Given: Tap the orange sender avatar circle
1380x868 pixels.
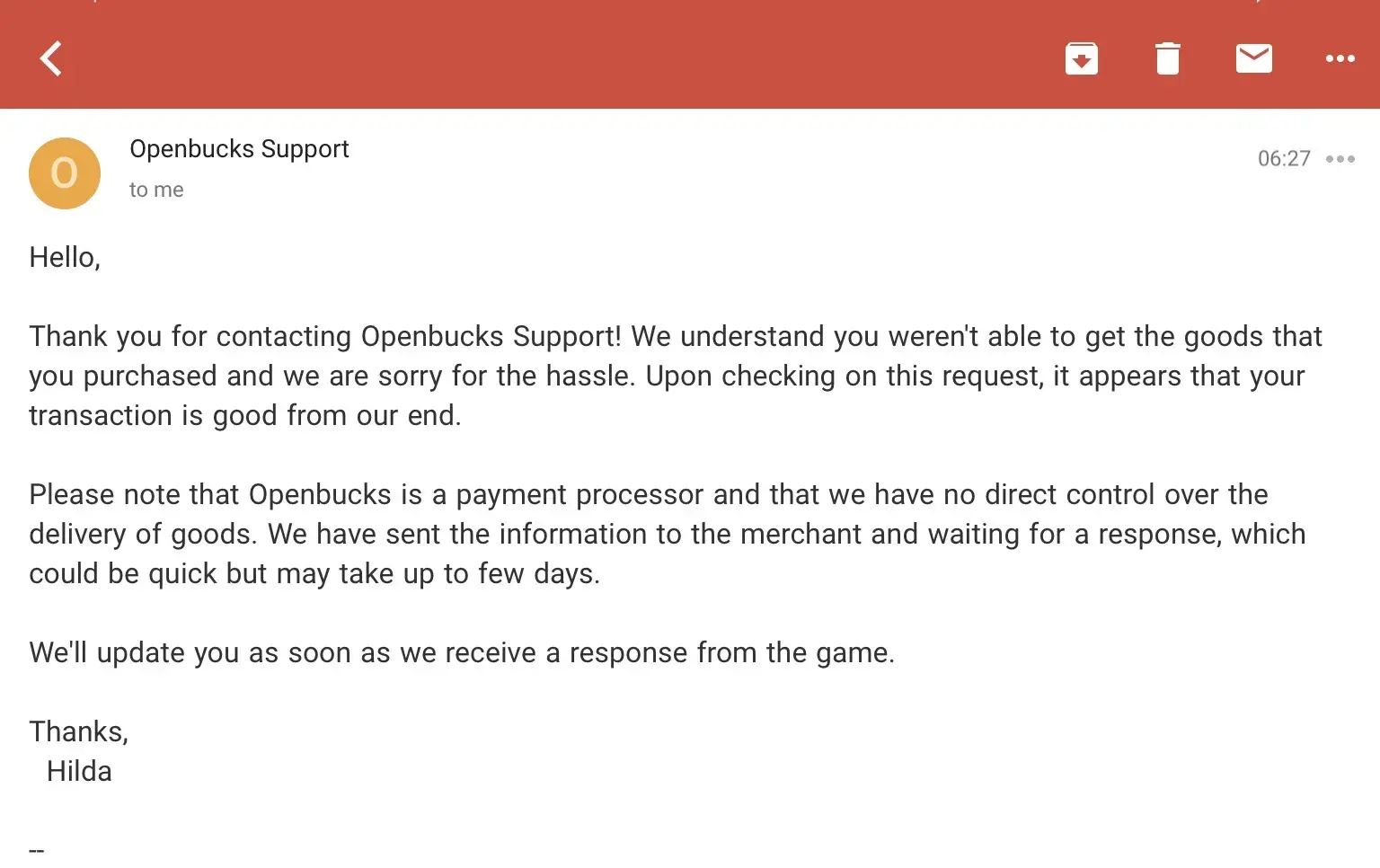Looking at the screenshot, I should point(65,173).
